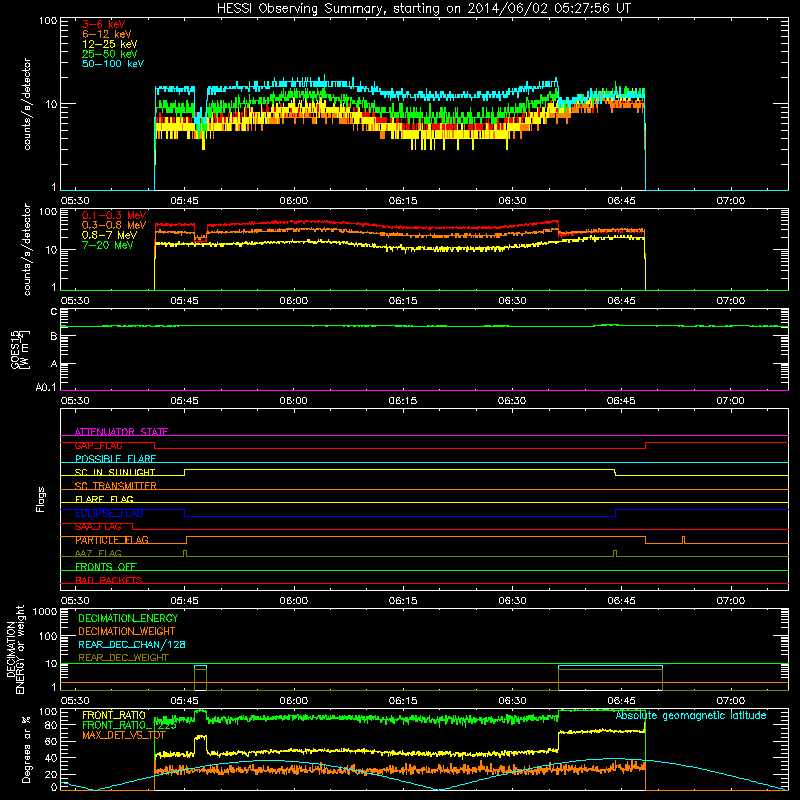Click the MAX_DET_VS_TOT legend label

coord(124,735)
